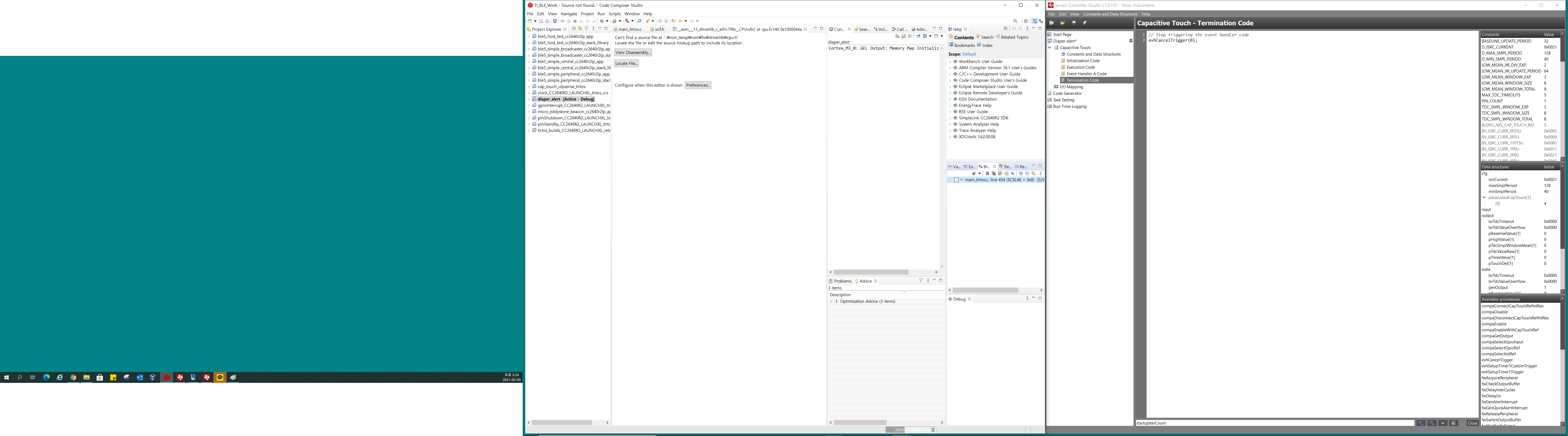Image resolution: width=1568 pixels, height=436 pixels.
Task: Click the Open Project folder icon in Sensor Controller Studio
Action: click(1063, 23)
